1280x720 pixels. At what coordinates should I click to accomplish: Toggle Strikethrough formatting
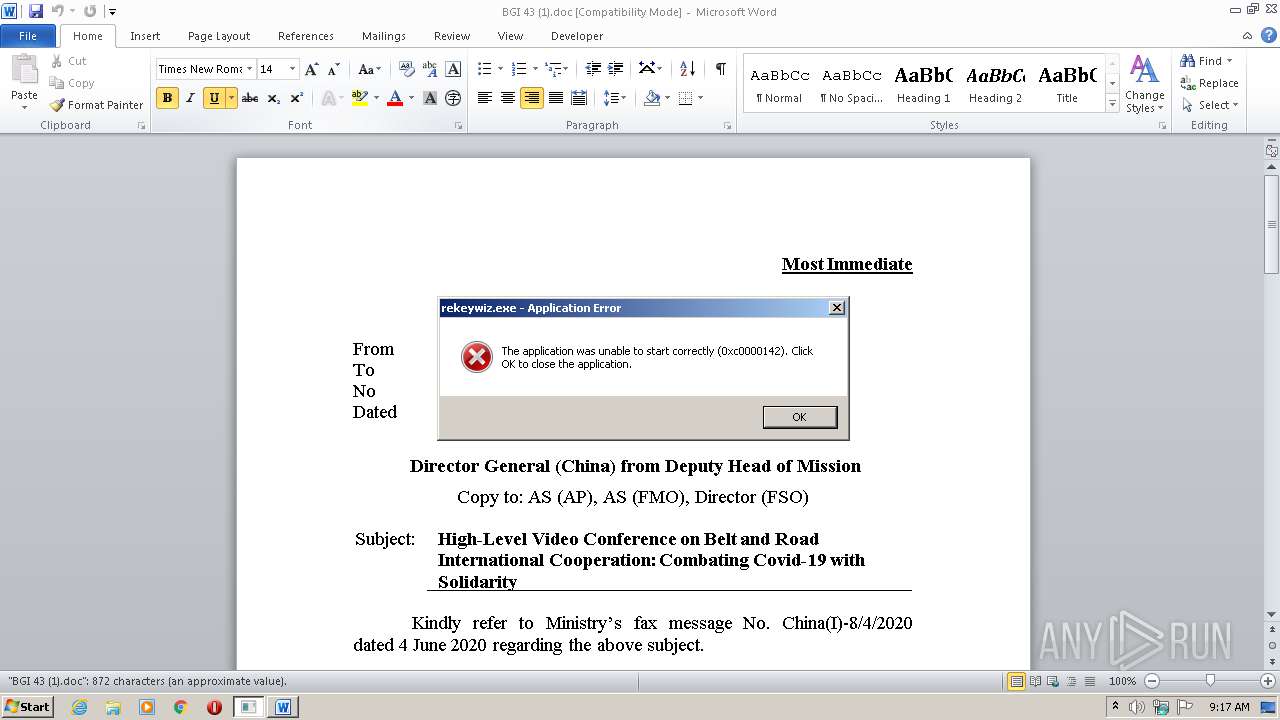(x=250, y=98)
